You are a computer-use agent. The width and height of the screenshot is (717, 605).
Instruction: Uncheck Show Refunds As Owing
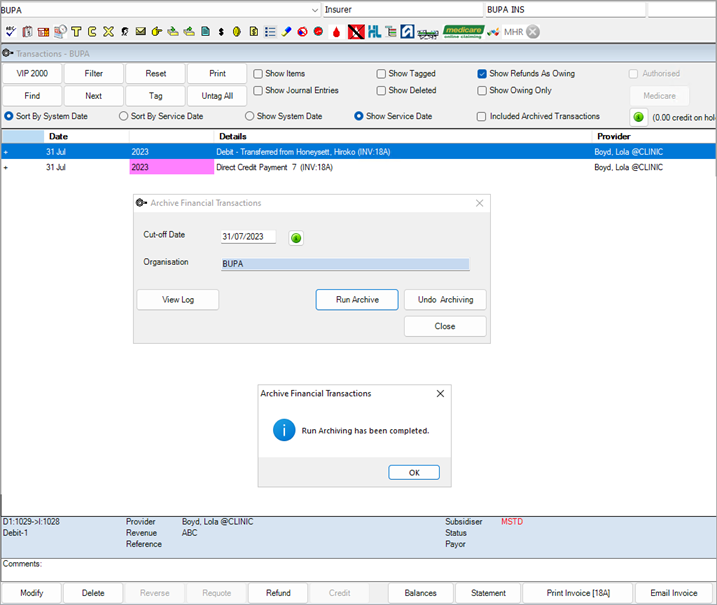(x=482, y=74)
